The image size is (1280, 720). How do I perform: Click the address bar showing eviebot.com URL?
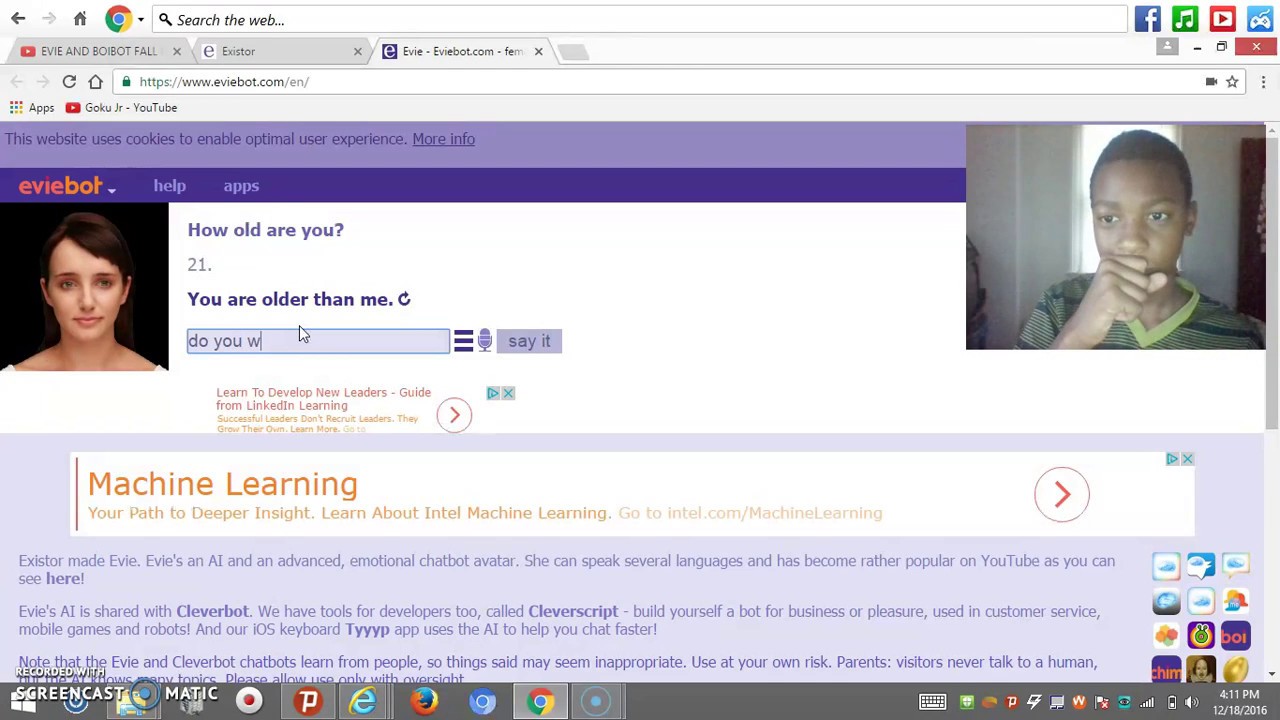(x=660, y=82)
